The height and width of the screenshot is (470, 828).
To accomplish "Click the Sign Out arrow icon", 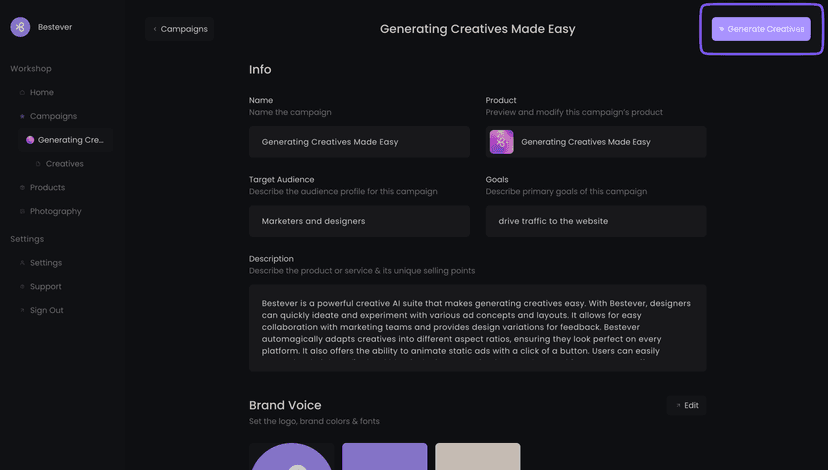I will pos(22,310).
